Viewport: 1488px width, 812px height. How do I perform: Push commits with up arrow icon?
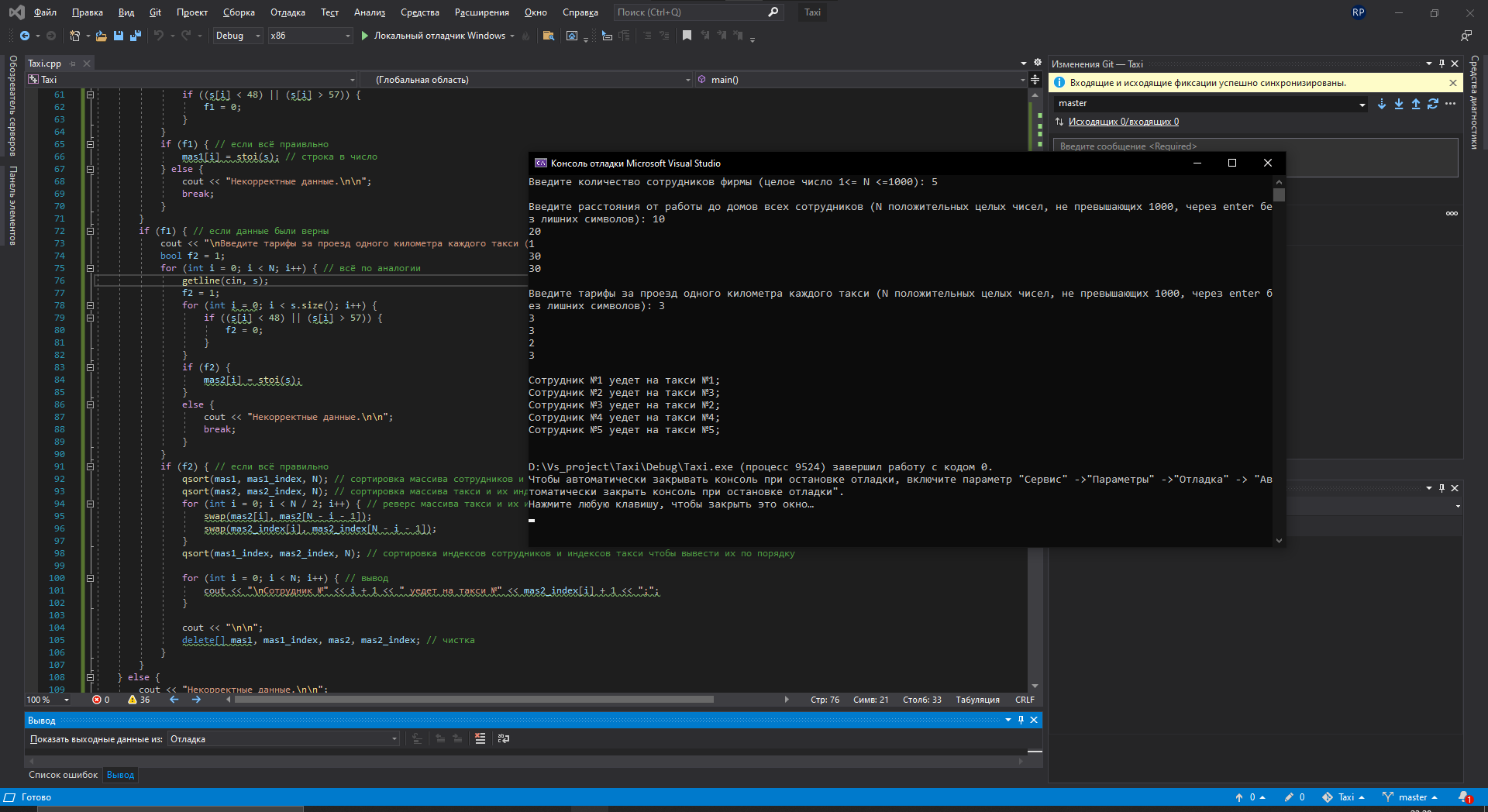(1416, 104)
